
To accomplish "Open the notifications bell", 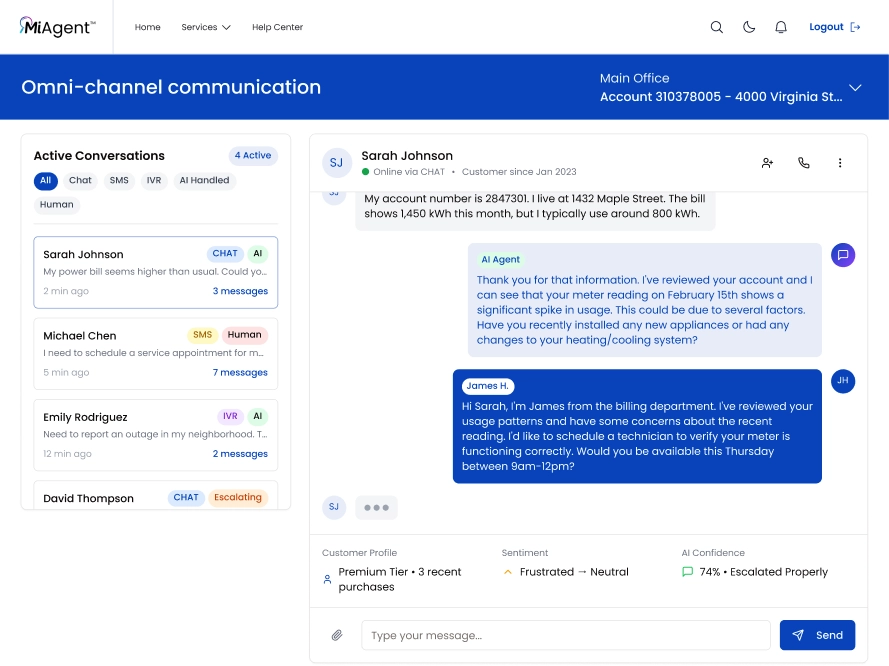I will pyautogui.click(x=781, y=28).
